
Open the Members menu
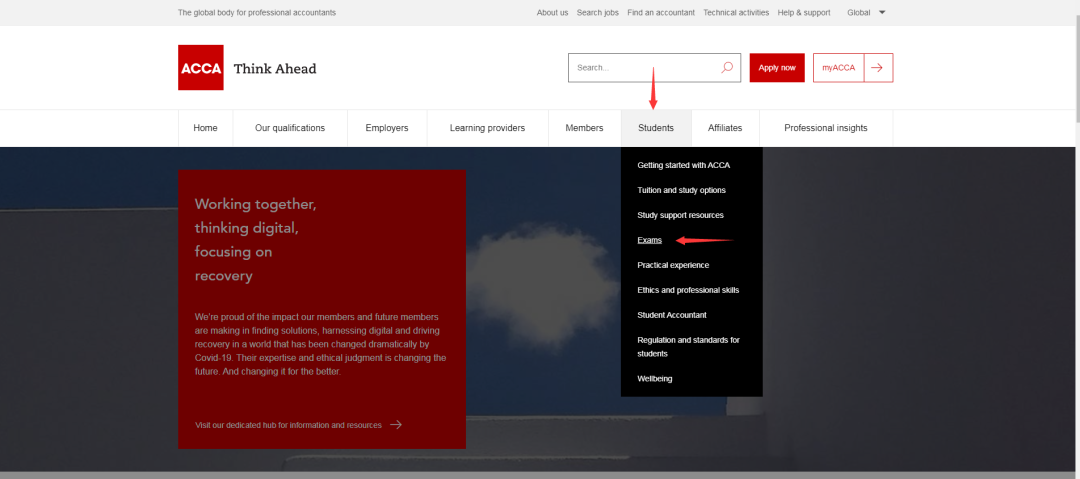point(584,128)
